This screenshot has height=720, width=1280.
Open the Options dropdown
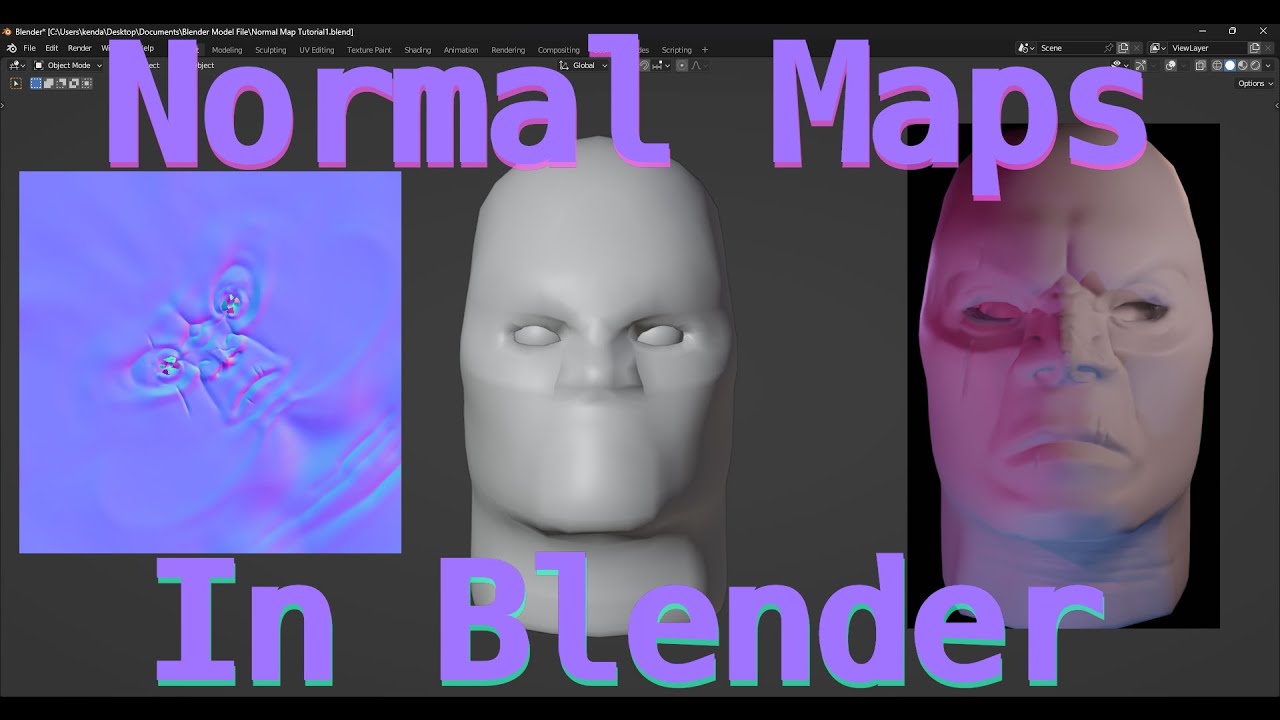[1255, 83]
